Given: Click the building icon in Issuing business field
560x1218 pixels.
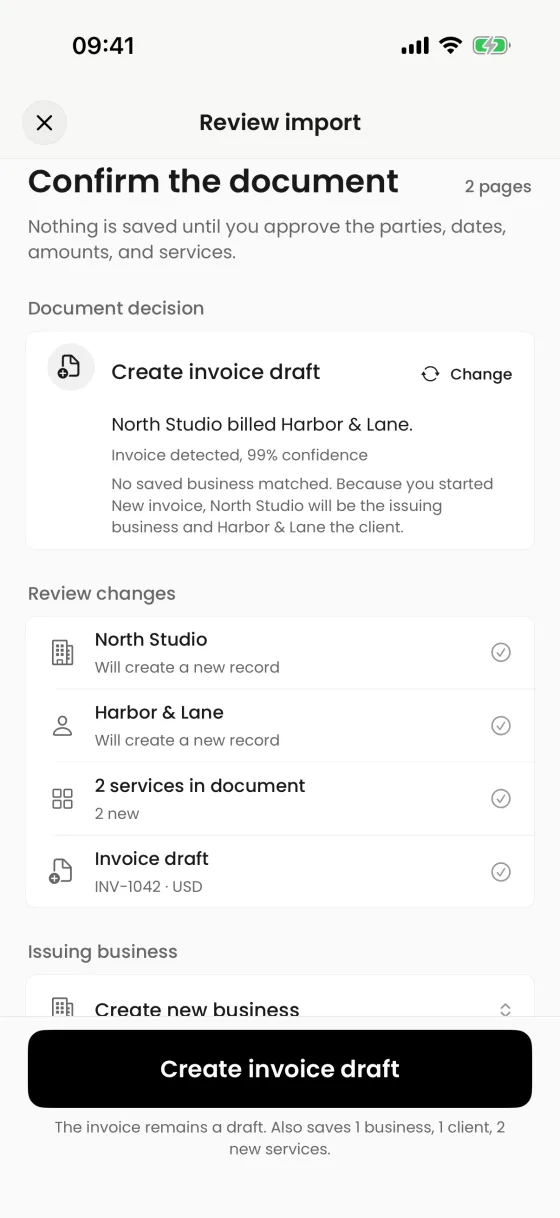Looking at the screenshot, I should click(x=62, y=1007).
